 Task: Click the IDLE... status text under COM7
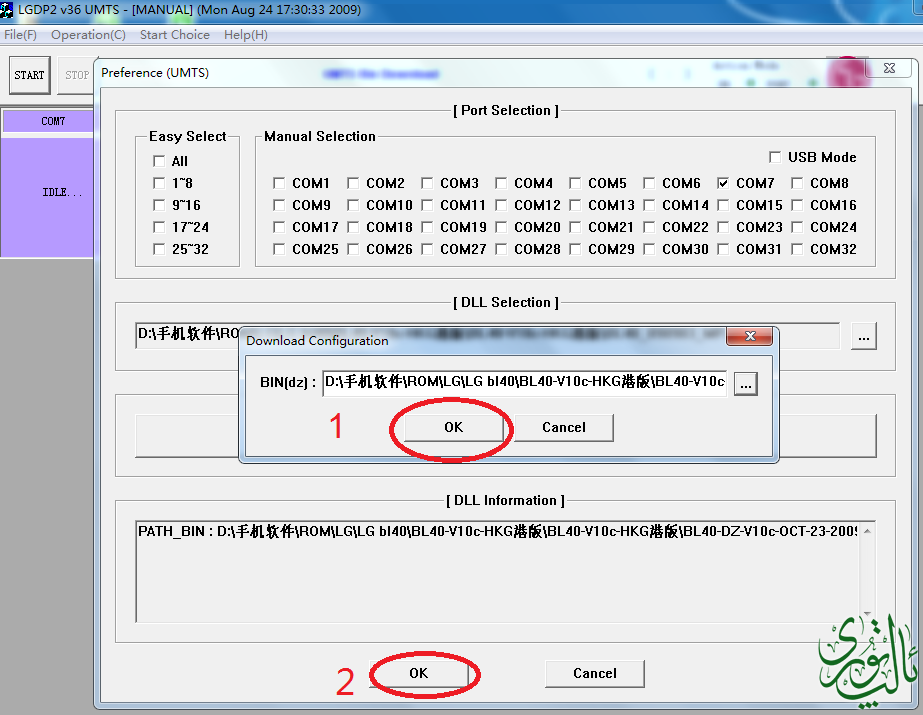pos(62,192)
